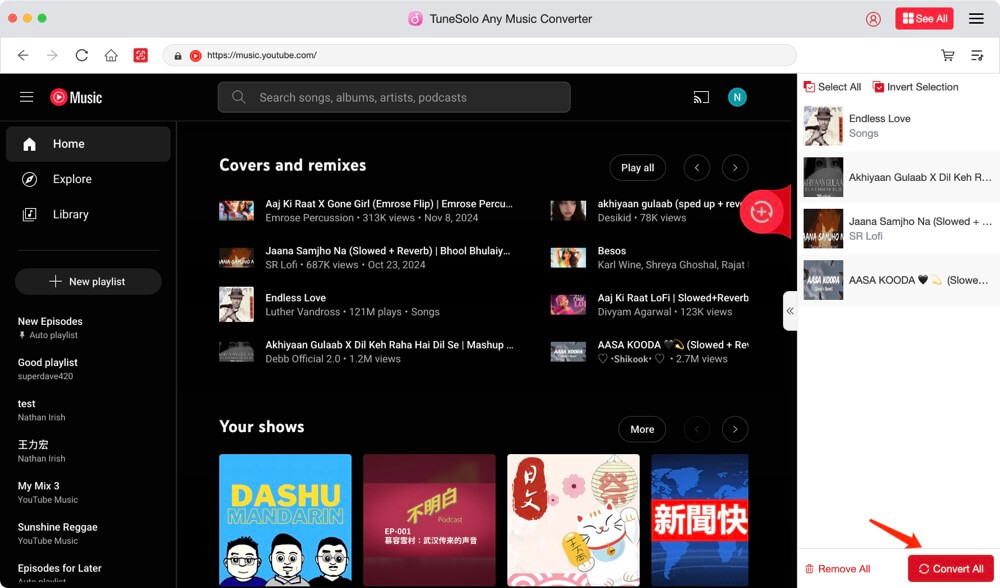Screen dimensions: 1000x588
Task: Focus the URL address bar
Action: coord(479,55)
